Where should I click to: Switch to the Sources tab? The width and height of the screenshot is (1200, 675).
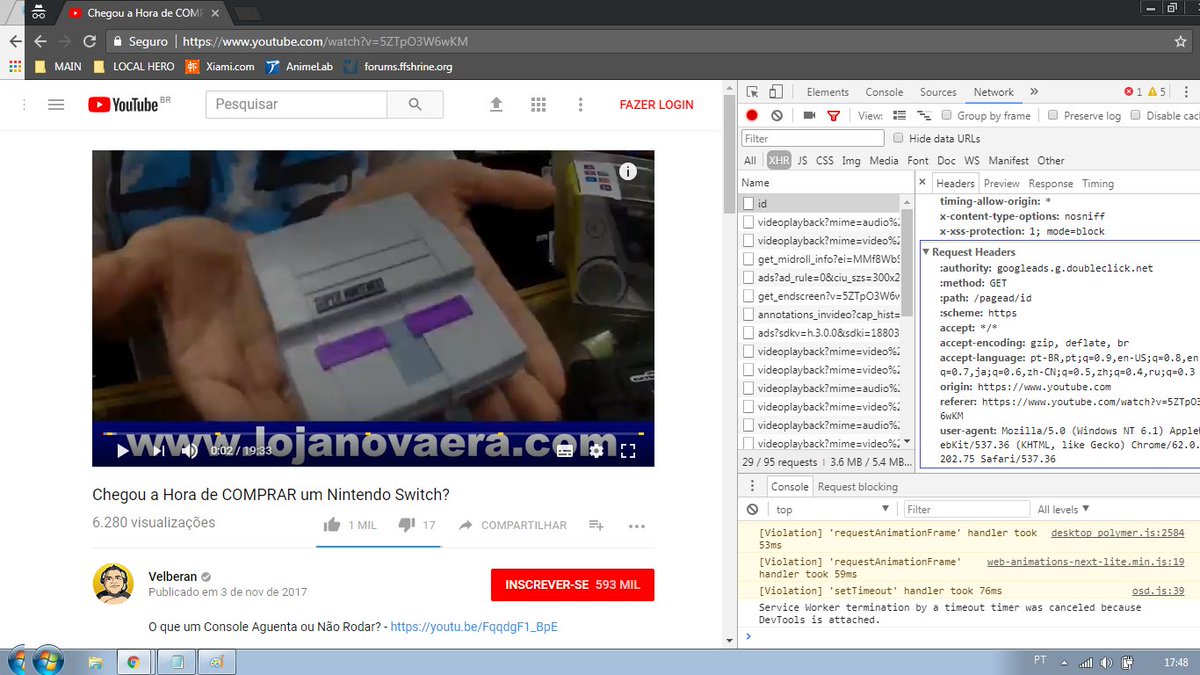(938, 92)
